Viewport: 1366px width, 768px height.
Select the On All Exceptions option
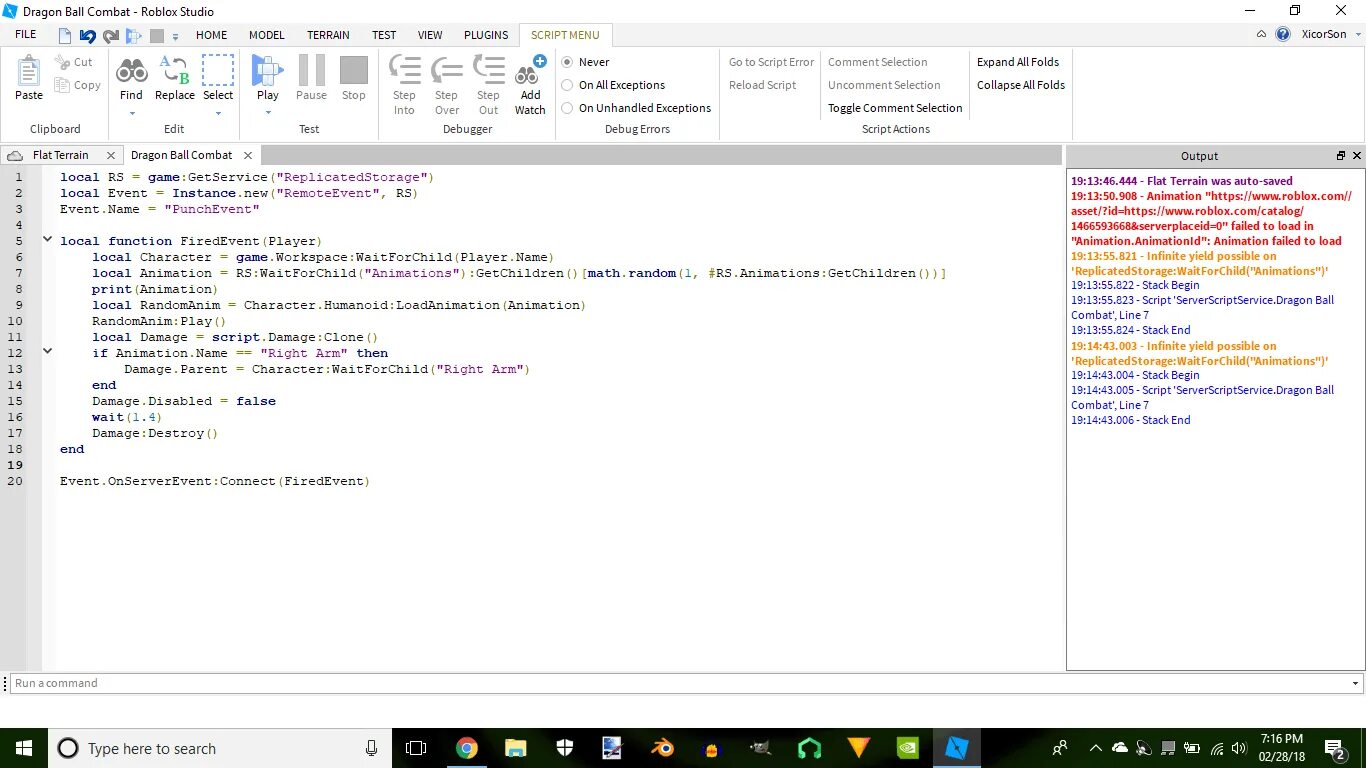(613, 85)
